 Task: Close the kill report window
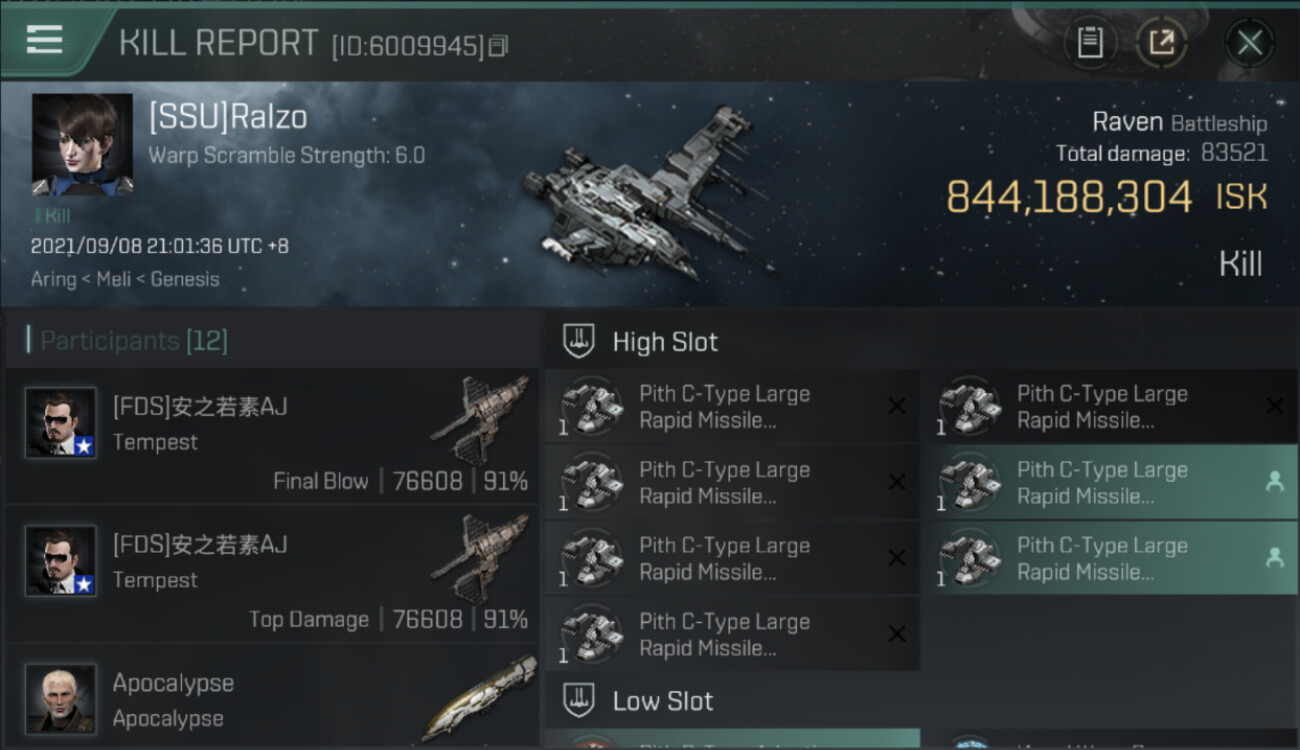coord(1249,43)
